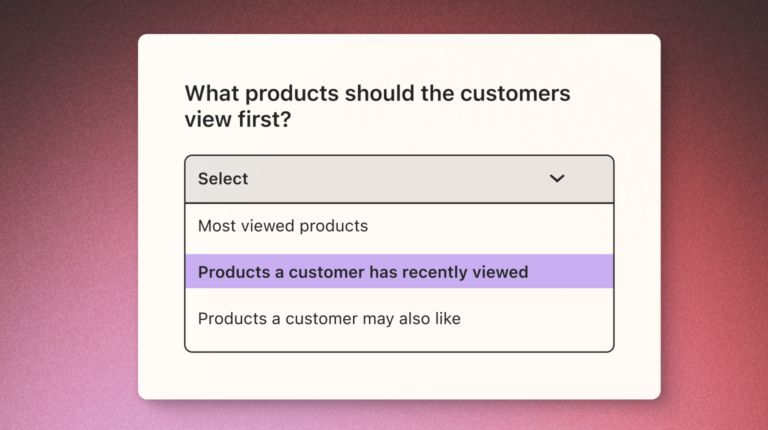
Task: Pick Products a customer may also like
Action: coord(399,319)
